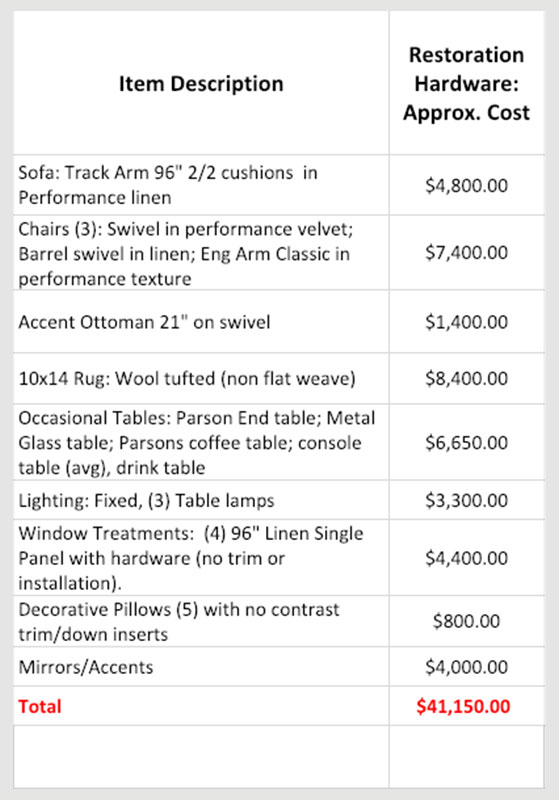The height and width of the screenshot is (800, 559).
Task: Click the Decorative Pillows (5) description cell
Action: pos(201,621)
